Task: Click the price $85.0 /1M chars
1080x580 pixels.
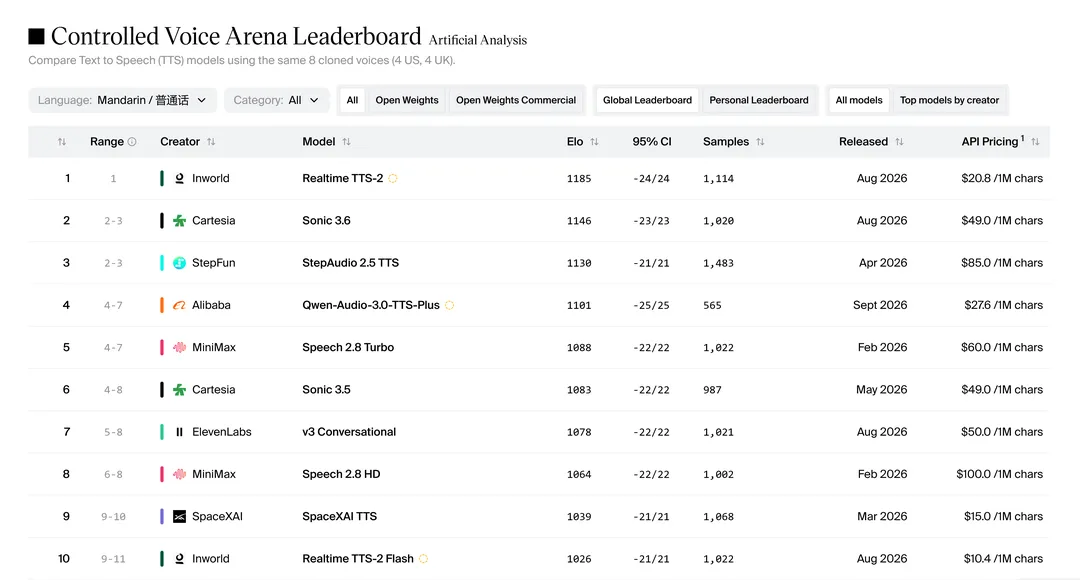Action: point(1001,263)
